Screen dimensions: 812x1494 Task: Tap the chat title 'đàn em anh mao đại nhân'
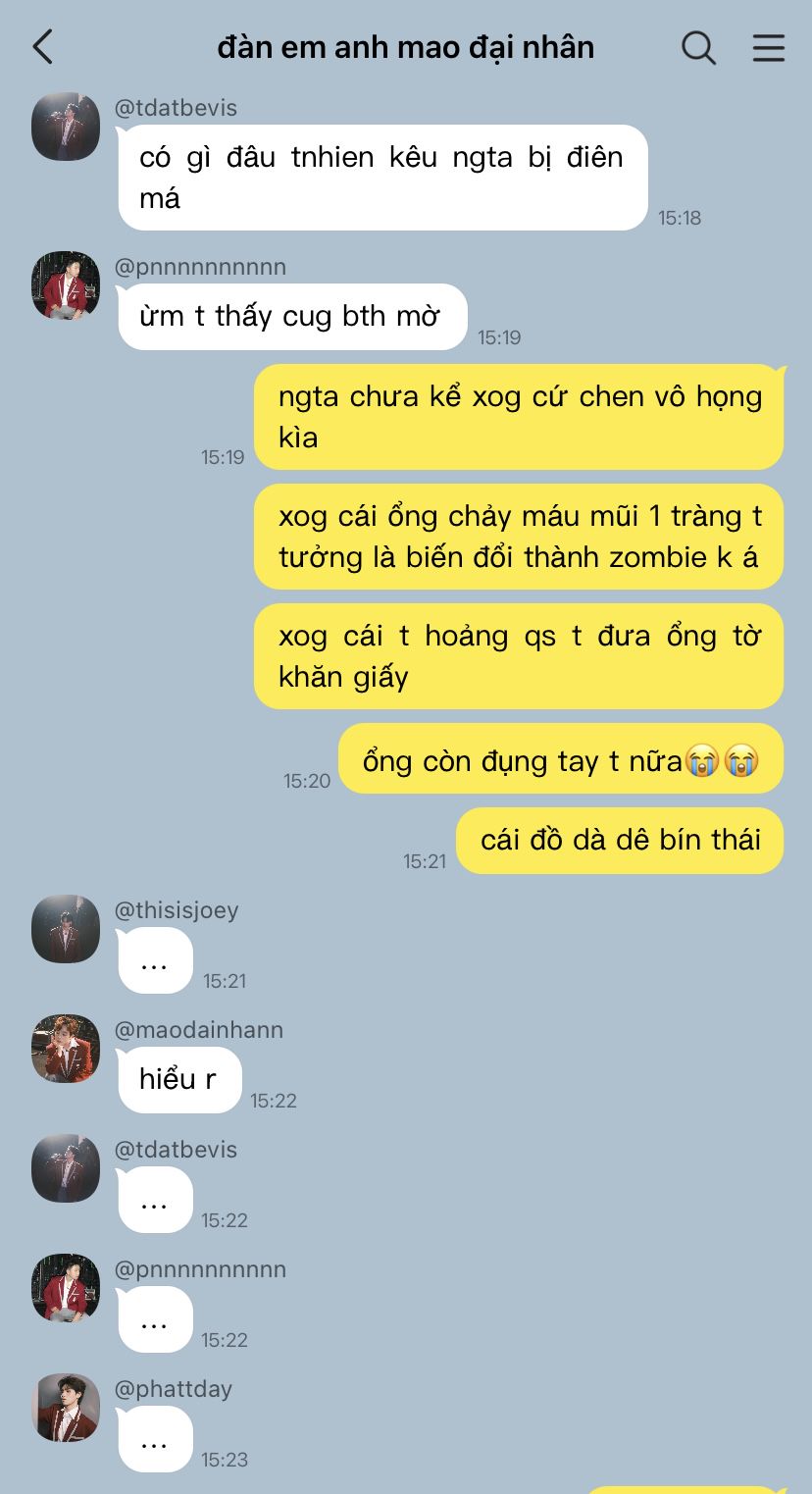click(406, 47)
